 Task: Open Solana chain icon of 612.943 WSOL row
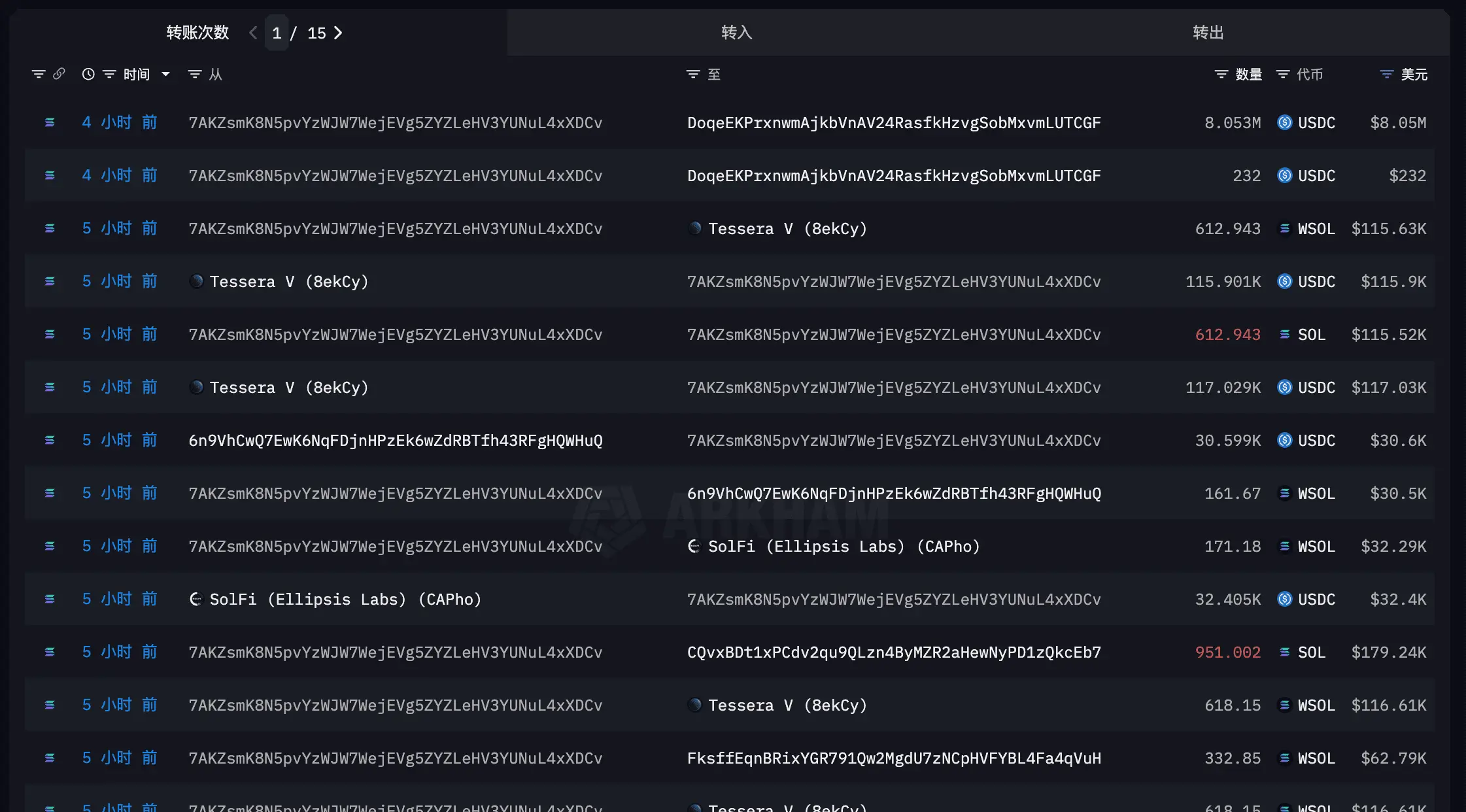point(50,229)
